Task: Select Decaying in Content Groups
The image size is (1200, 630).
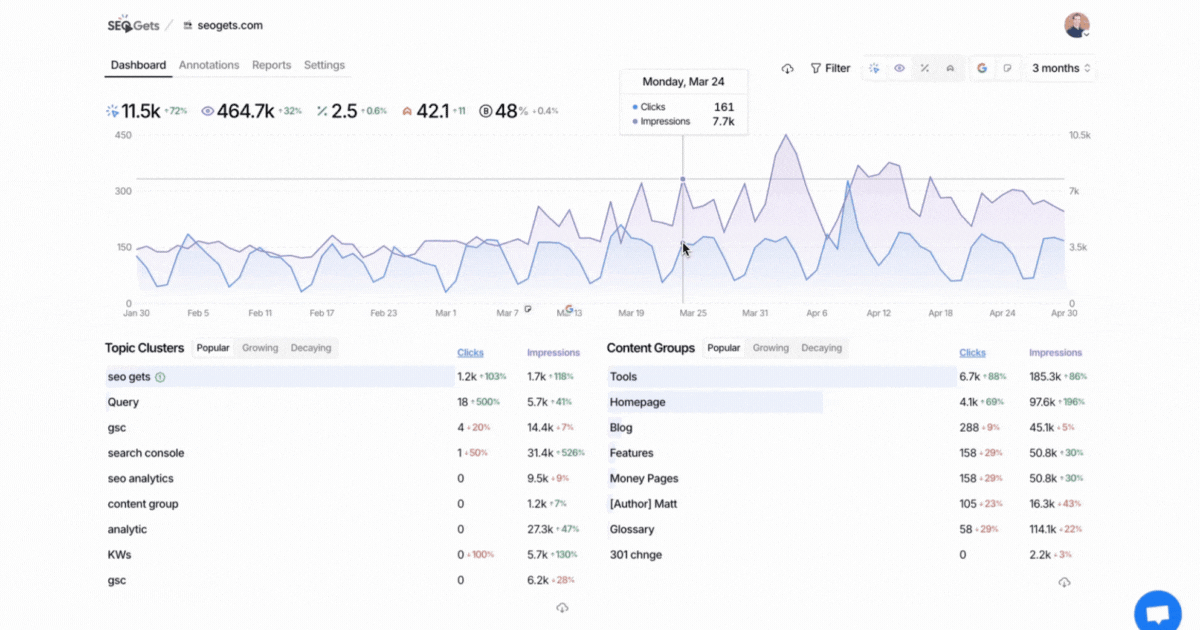Action: [821, 348]
